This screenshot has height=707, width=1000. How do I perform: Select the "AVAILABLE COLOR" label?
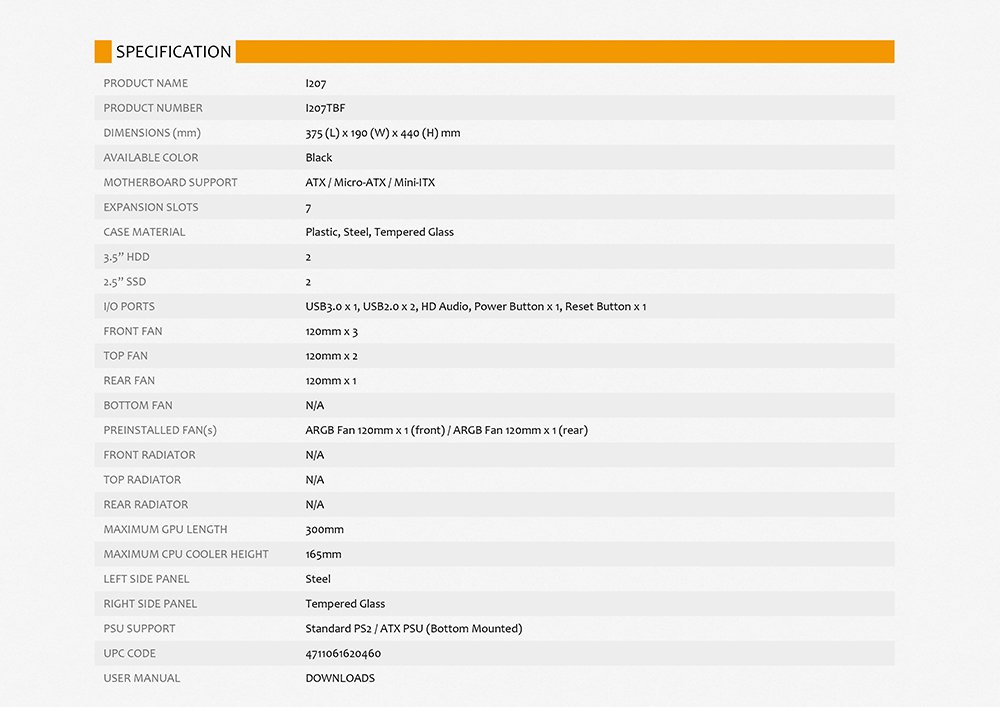[x=151, y=157]
